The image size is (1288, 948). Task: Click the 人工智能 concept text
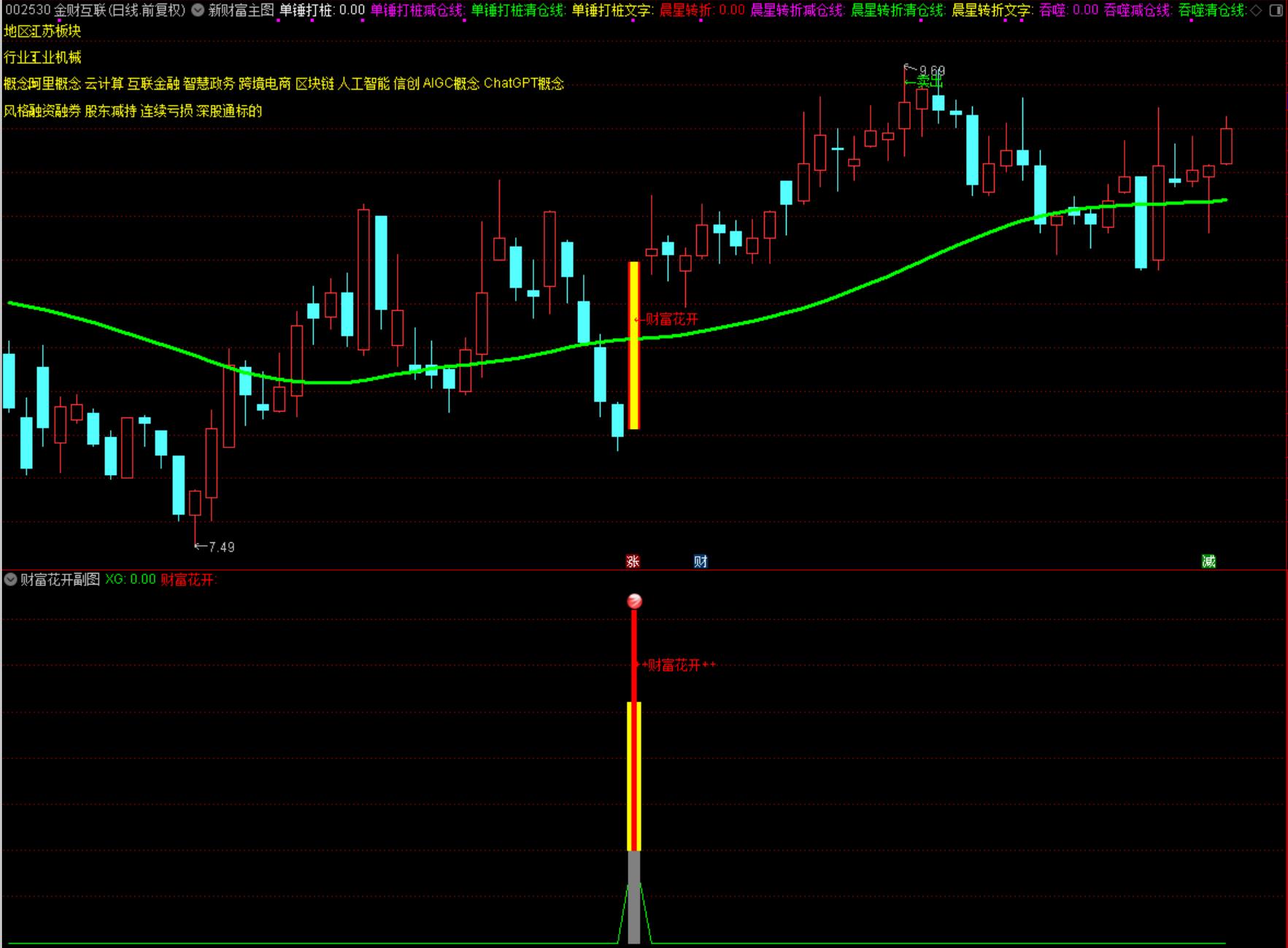tap(363, 83)
